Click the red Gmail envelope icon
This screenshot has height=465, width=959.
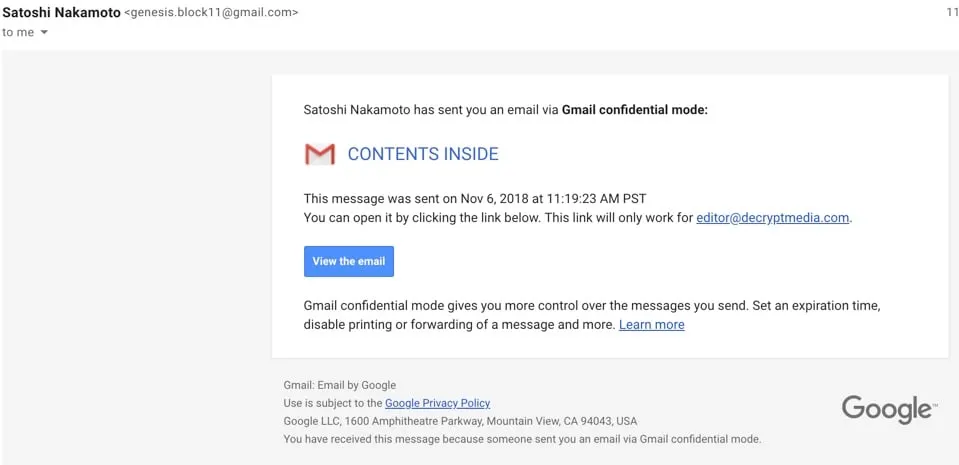[320, 154]
